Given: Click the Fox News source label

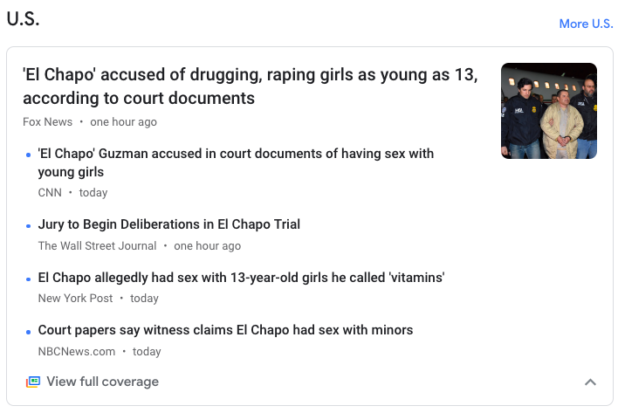Looking at the screenshot, I should 48,122.
